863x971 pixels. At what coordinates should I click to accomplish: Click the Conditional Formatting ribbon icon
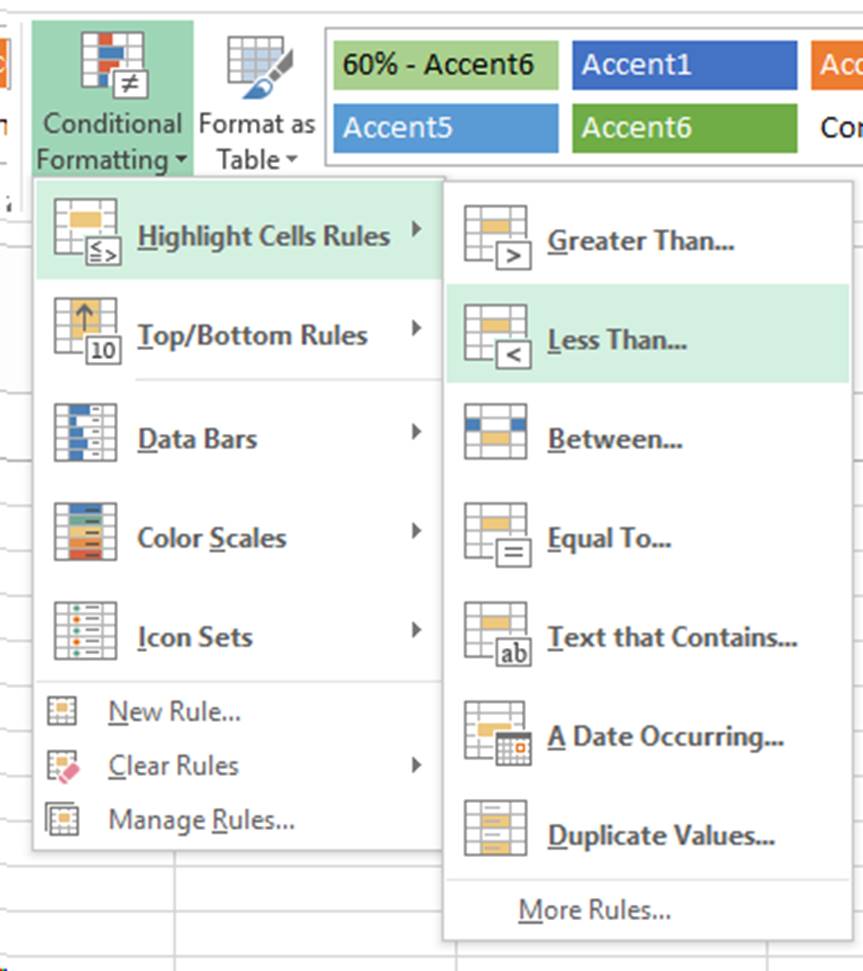click(115, 65)
